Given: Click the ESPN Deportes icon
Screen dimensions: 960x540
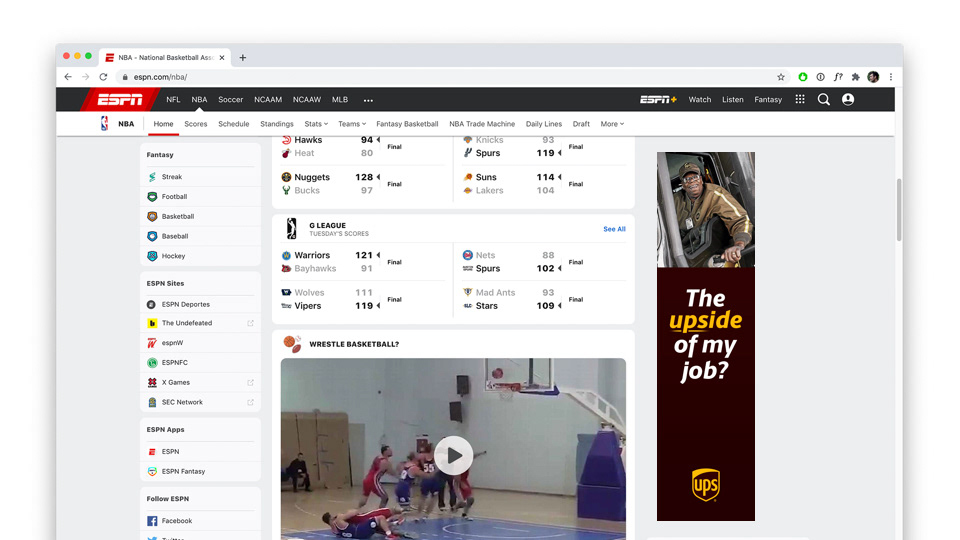Looking at the screenshot, I should point(152,304).
